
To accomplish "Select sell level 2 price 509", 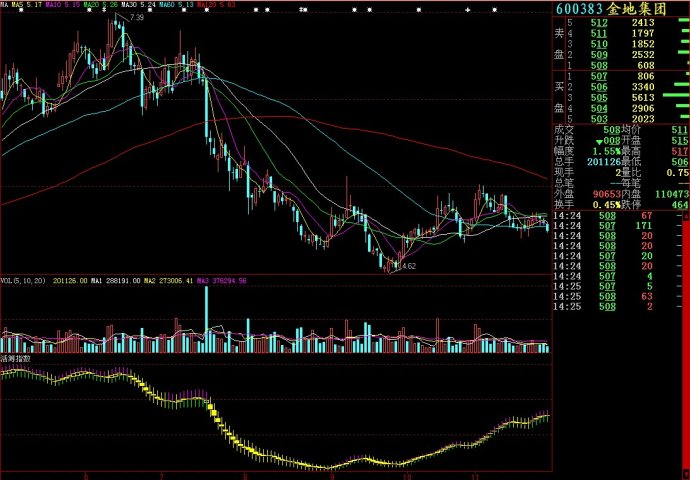I will pyautogui.click(x=599, y=55).
